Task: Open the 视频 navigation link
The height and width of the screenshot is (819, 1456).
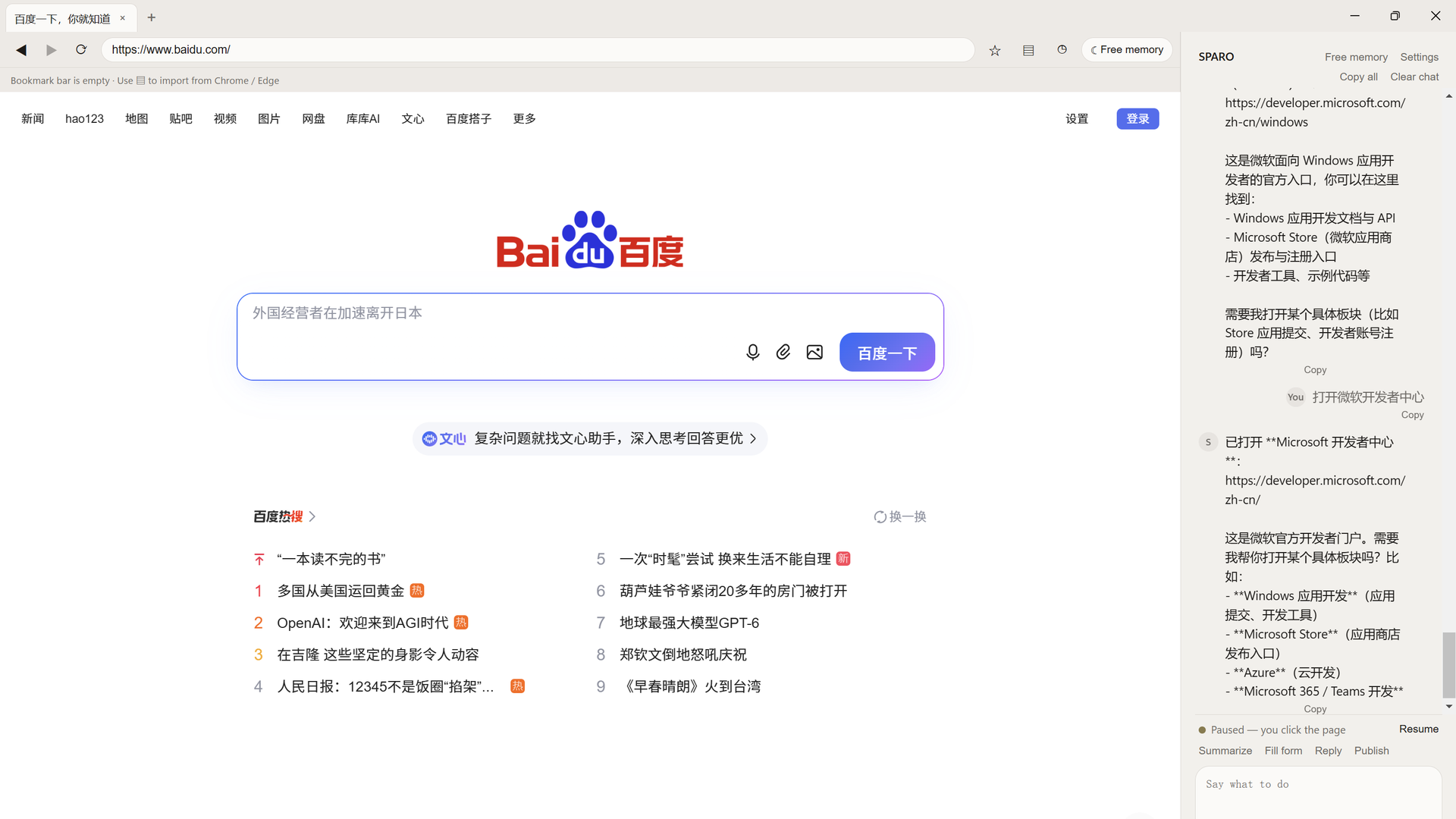Action: [x=225, y=119]
